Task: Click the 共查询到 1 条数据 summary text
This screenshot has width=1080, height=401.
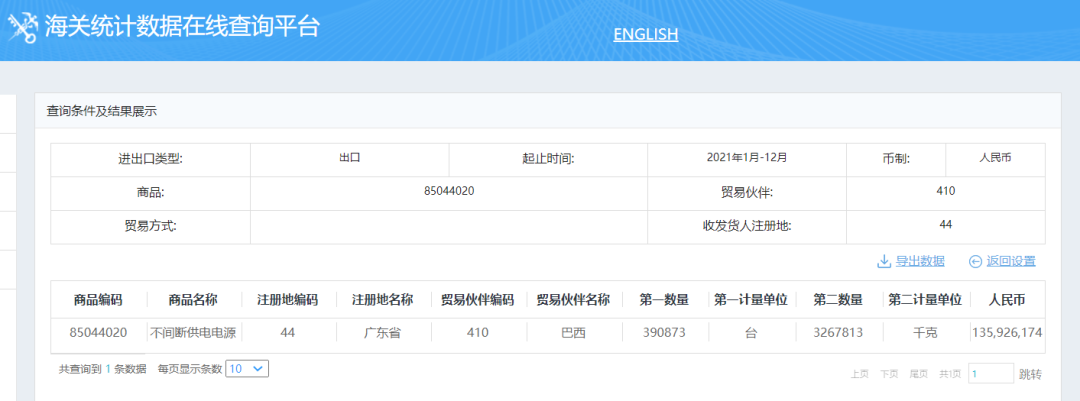Action: (103, 369)
